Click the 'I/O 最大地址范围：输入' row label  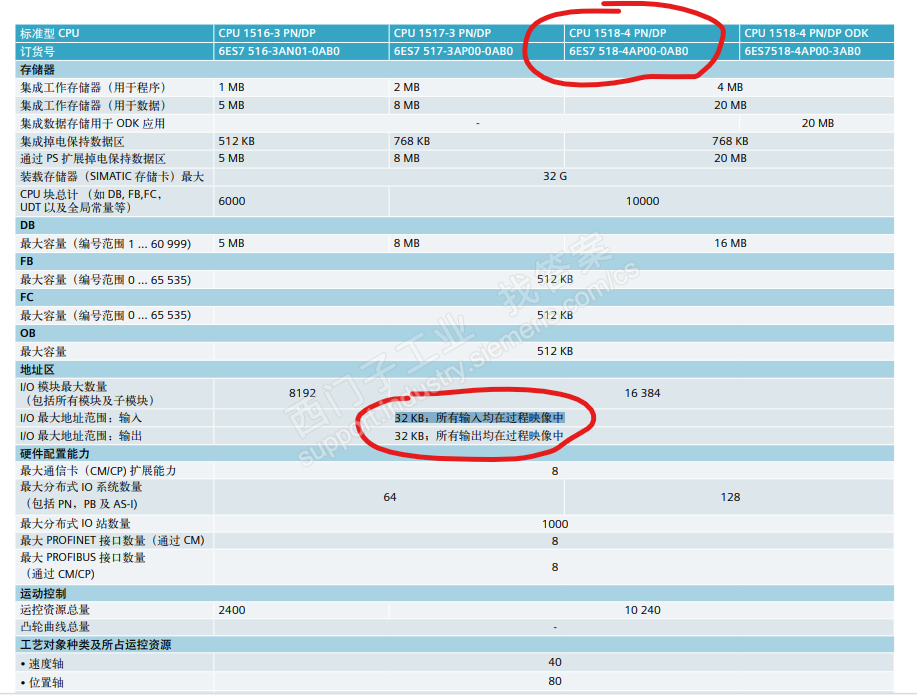[81, 418]
